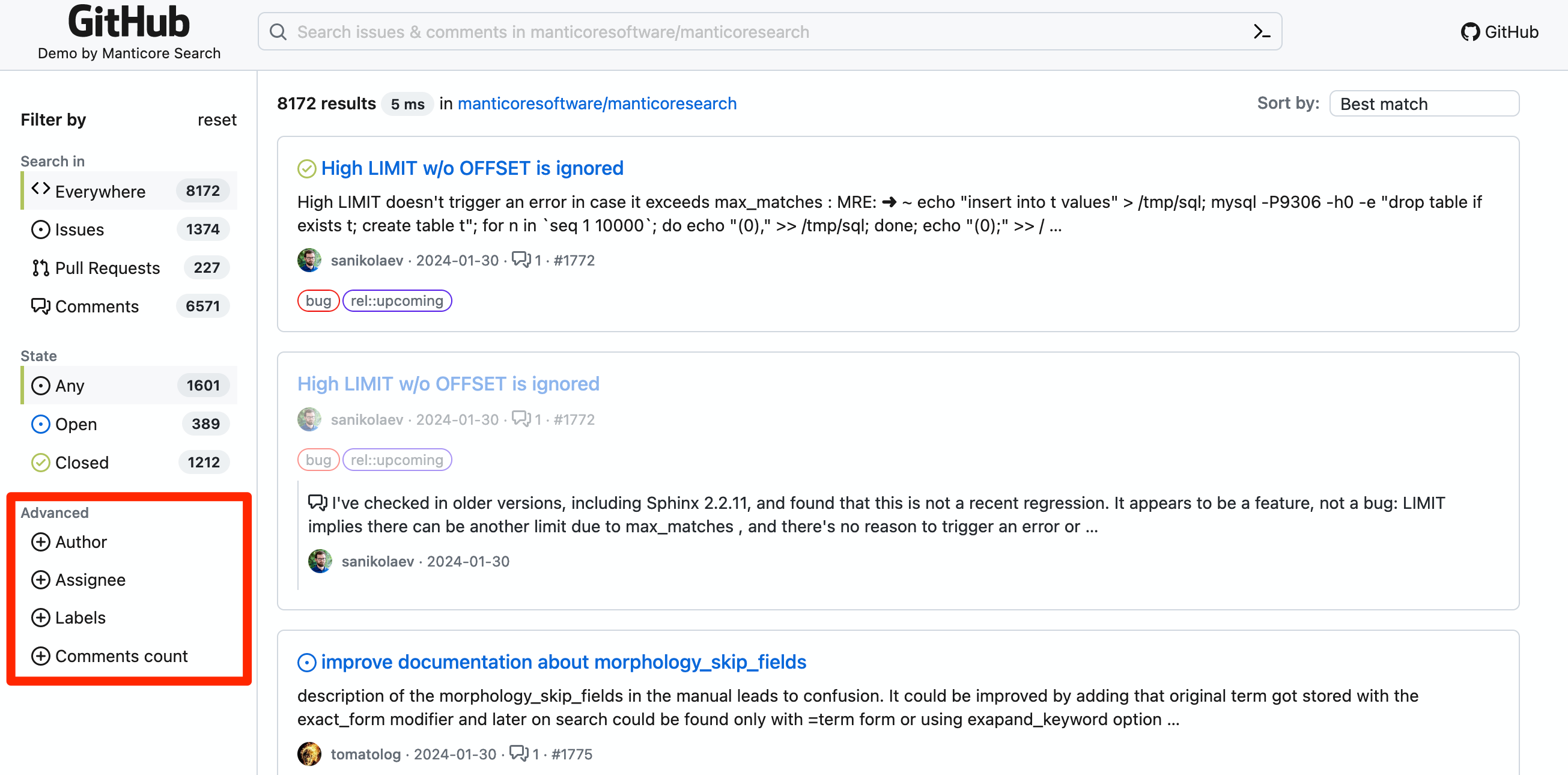Viewport: 1568px width, 775px height.
Task: Expand the Assignee advanced filter
Action: [79, 580]
